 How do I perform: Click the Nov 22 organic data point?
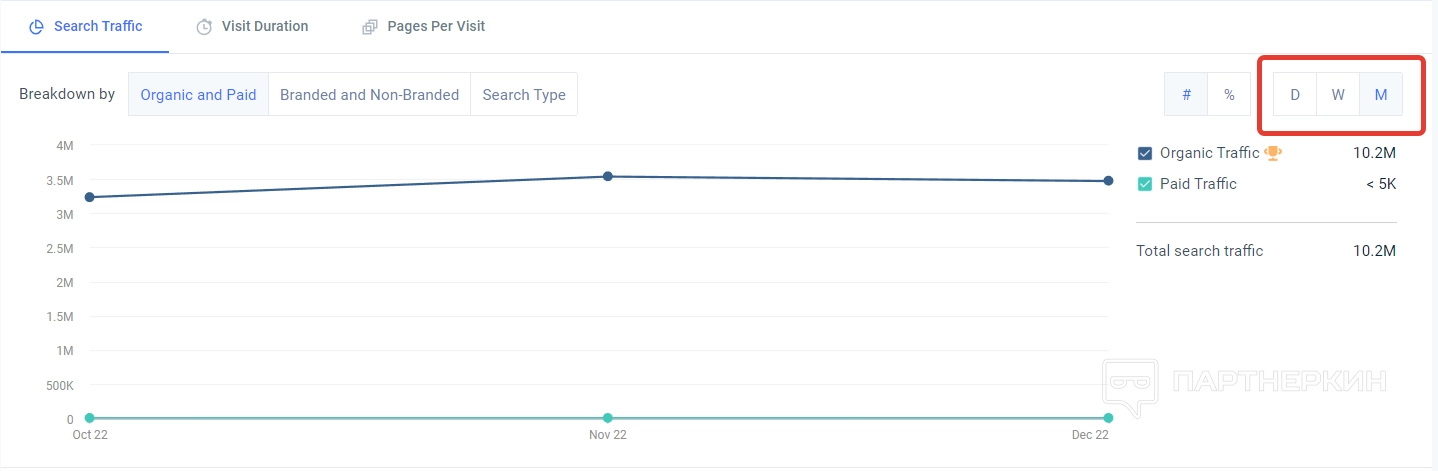[x=607, y=177]
